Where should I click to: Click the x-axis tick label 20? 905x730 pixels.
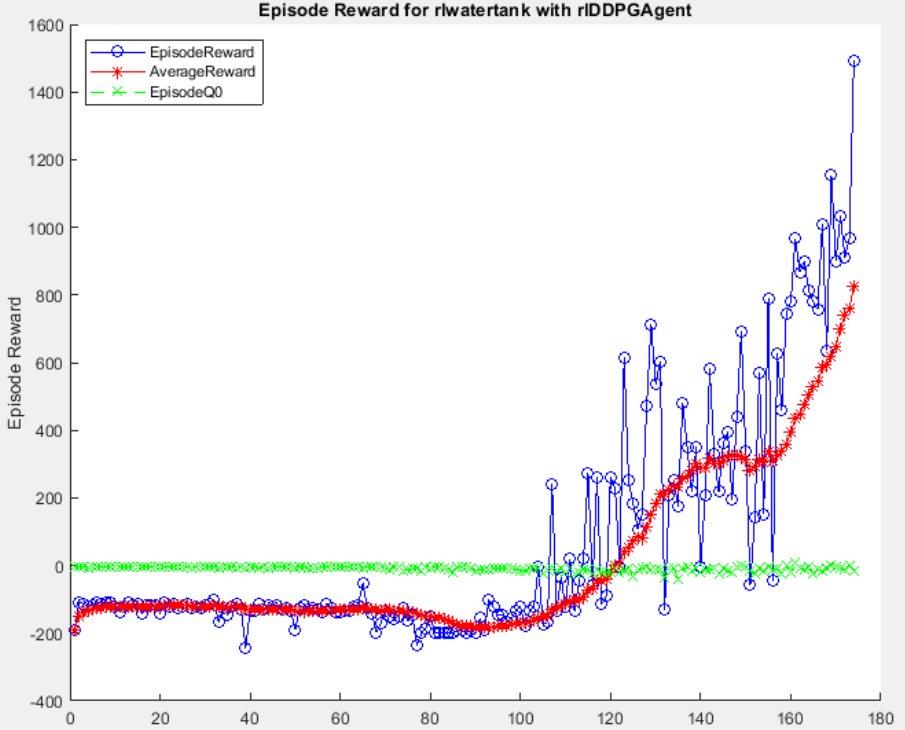(x=160, y=719)
